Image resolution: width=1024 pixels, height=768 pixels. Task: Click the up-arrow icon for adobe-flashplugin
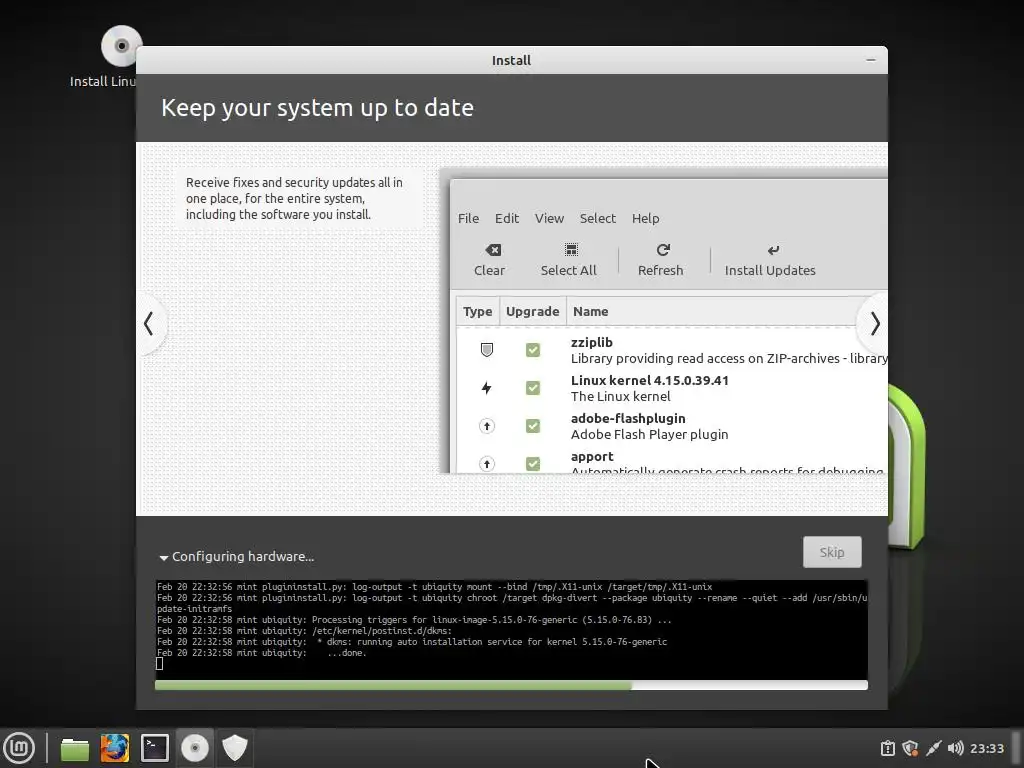(487, 426)
